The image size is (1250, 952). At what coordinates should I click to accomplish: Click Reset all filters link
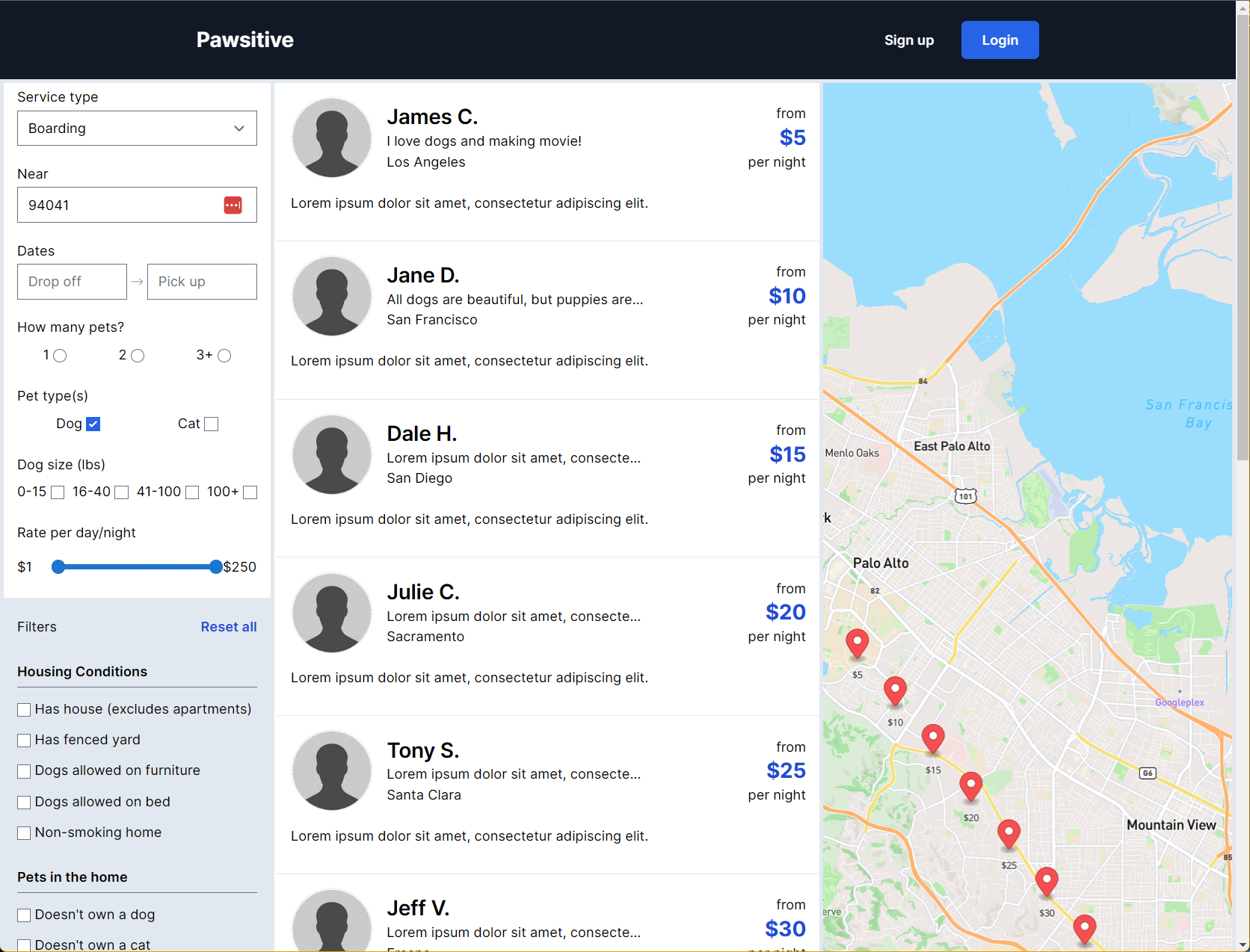tap(229, 627)
